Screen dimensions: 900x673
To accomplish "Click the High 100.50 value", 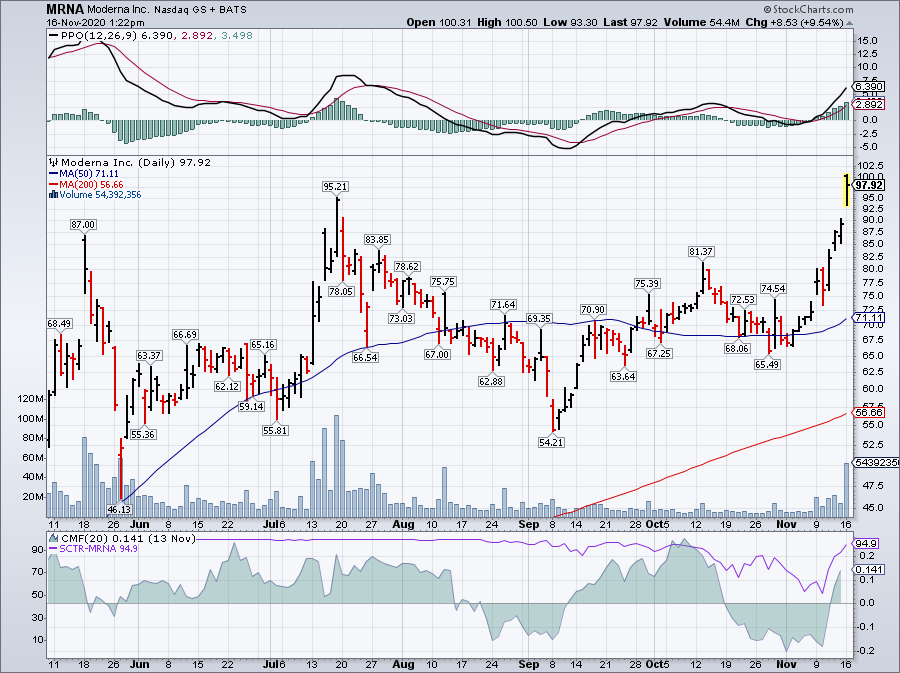I will click(507, 23).
